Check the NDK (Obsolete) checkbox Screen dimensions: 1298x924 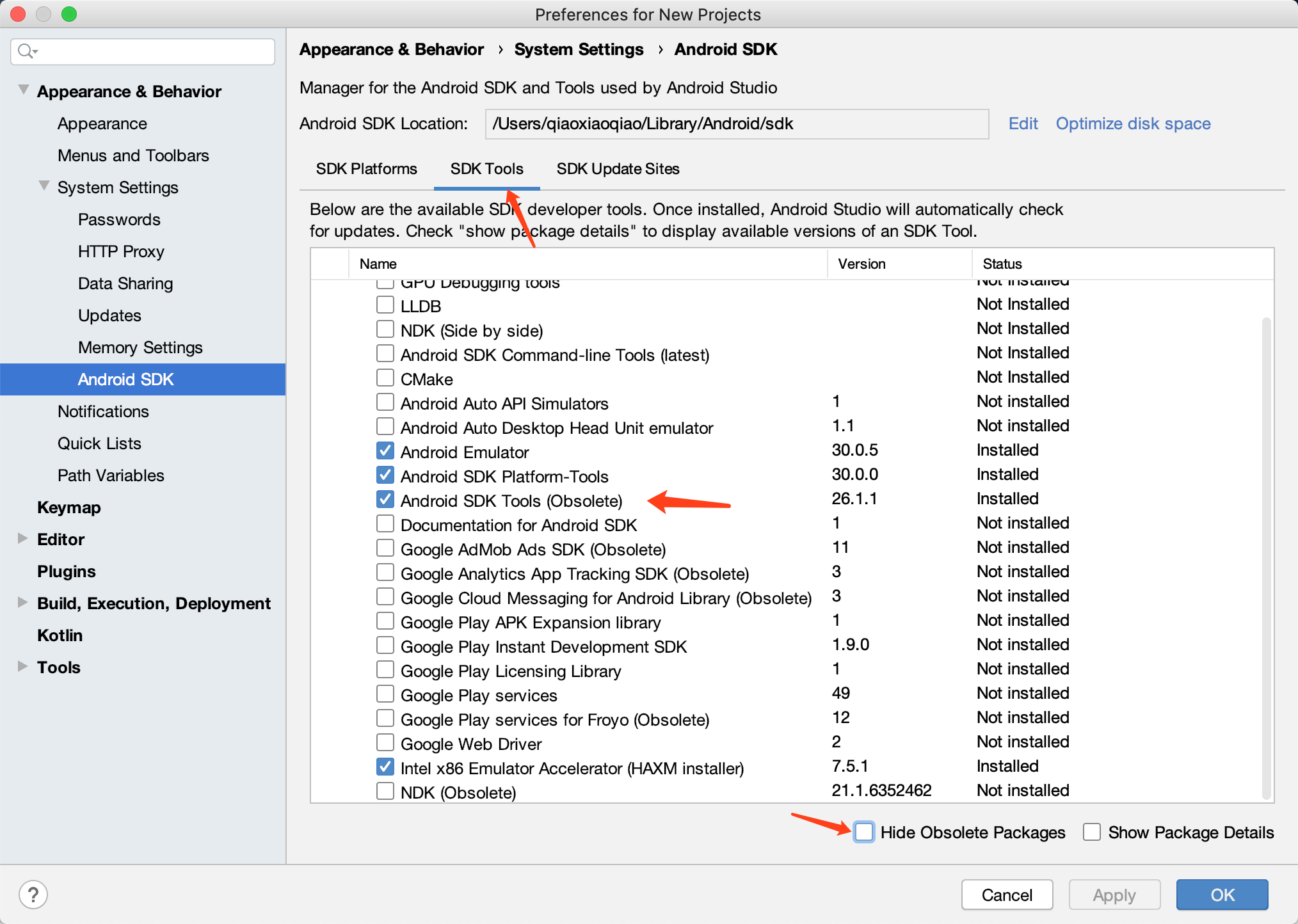385,791
